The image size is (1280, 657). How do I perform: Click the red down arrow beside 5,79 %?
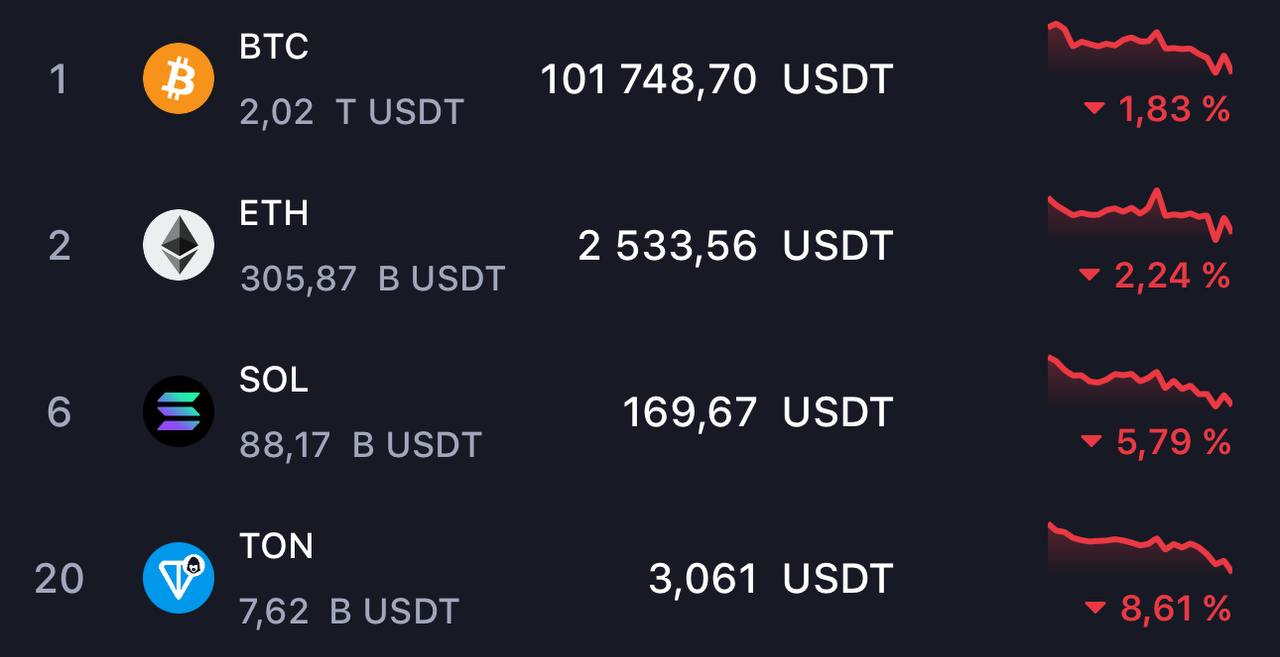tap(1092, 441)
